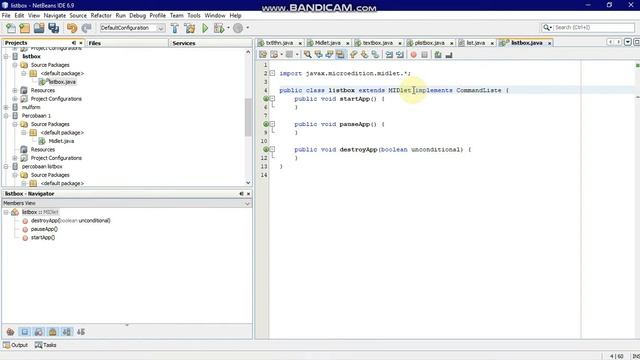Open the Tasks window button
This screenshot has width=640, height=360.
tap(46, 345)
